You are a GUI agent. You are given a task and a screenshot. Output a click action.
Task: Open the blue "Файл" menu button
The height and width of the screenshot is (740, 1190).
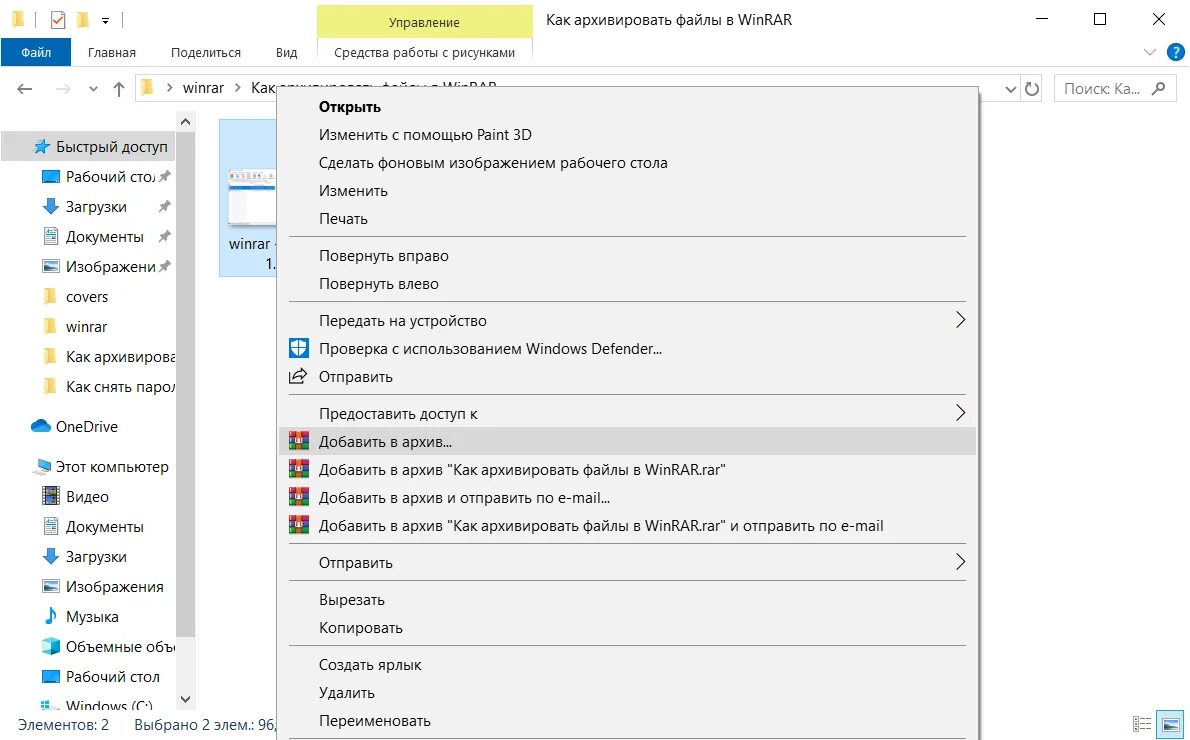click(36, 53)
